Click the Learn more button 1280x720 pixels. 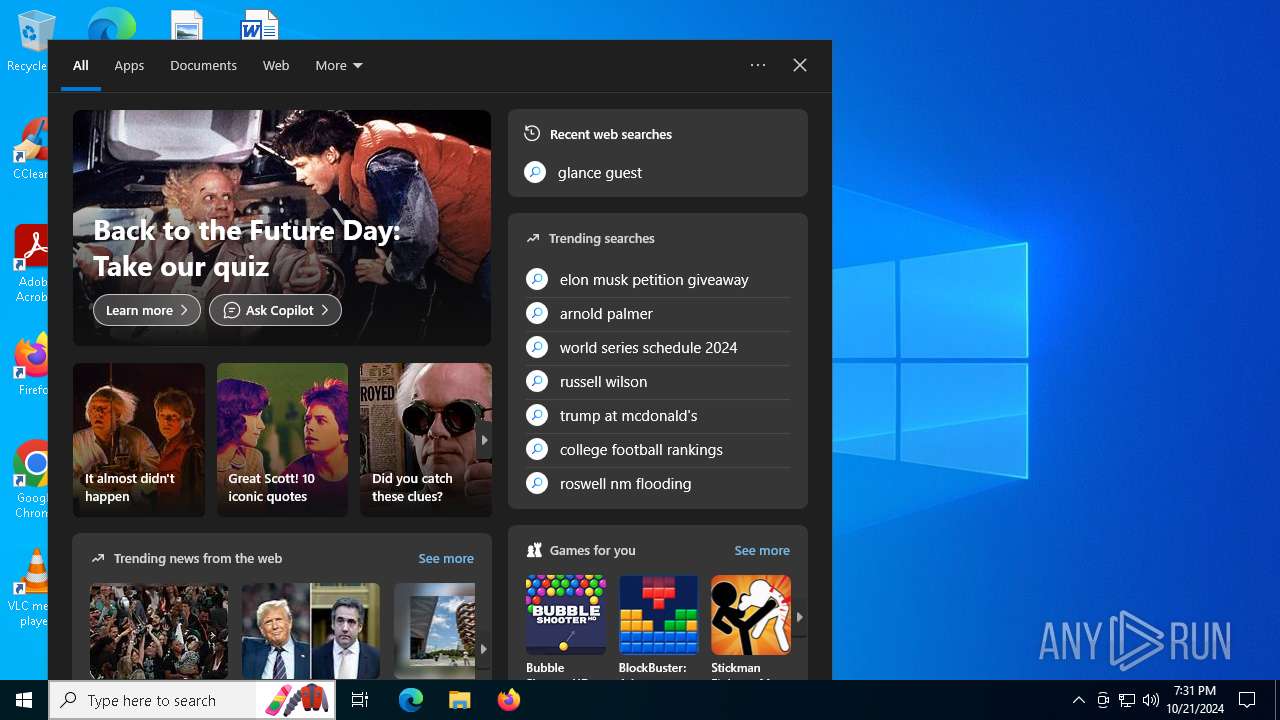pos(147,310)
